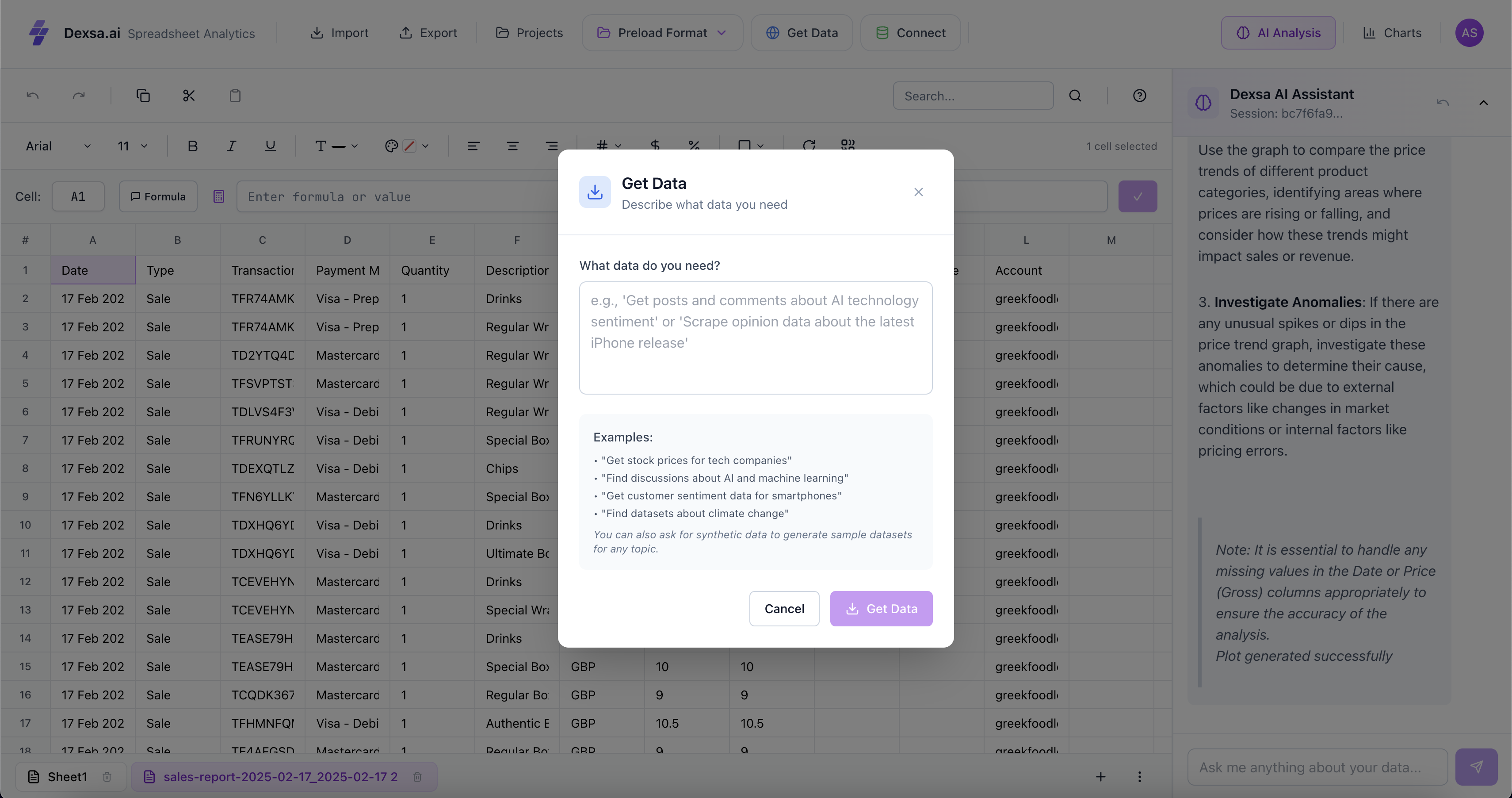Click the spreadsheet Search field
This screenshot has height=798, width=1512.
(x=973, y=96)
